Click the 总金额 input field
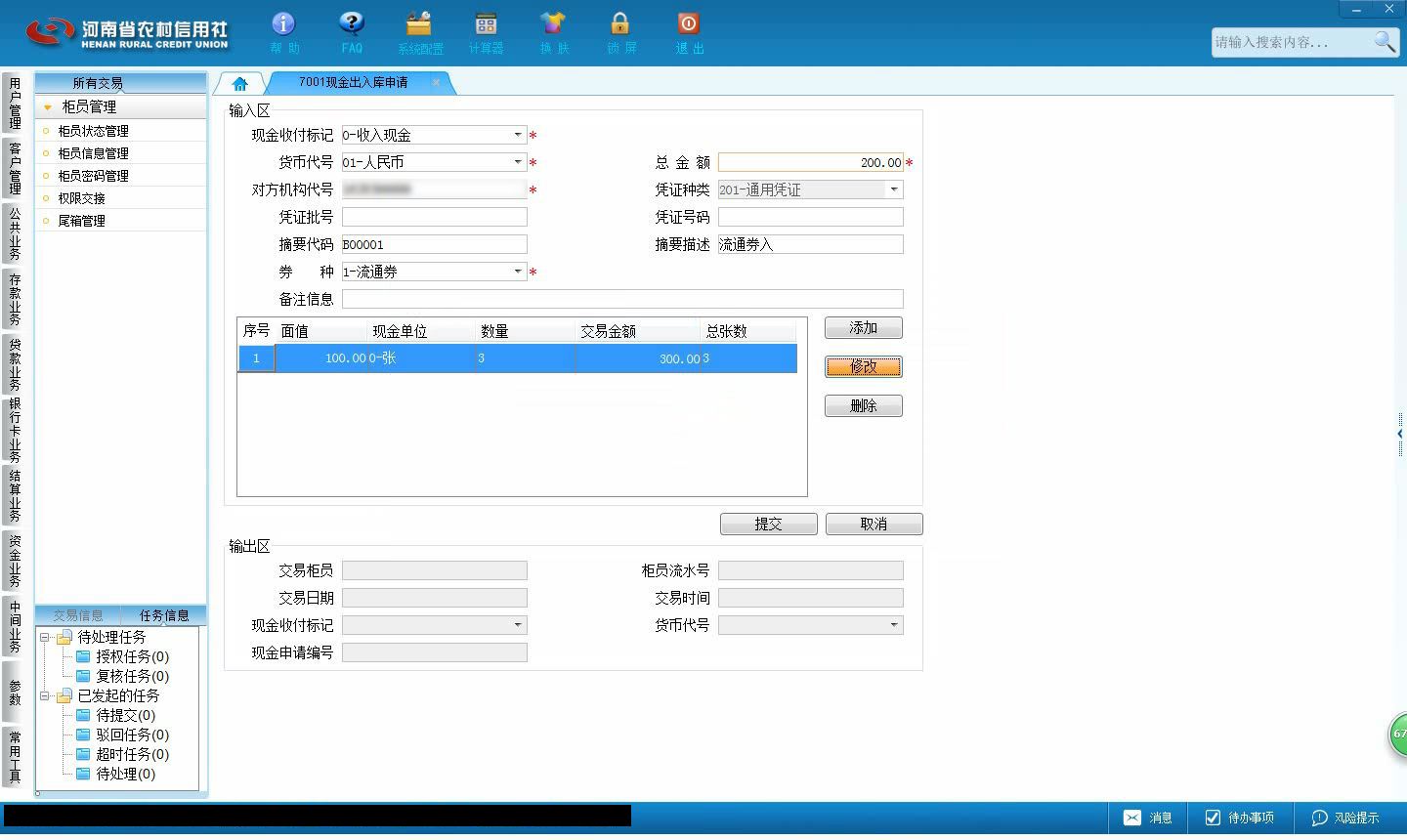 (810, 162)
